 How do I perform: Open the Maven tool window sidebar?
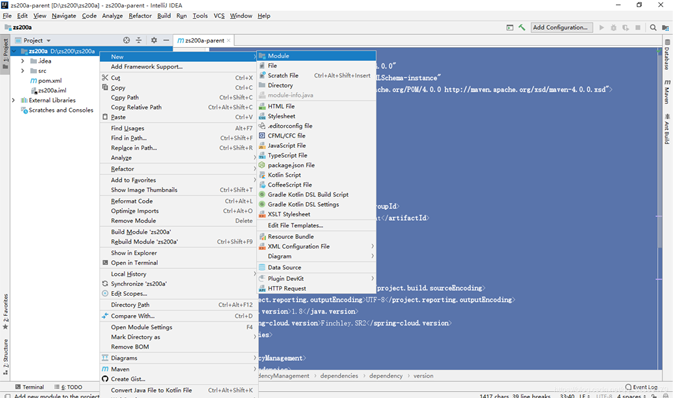tap(667, 92)
